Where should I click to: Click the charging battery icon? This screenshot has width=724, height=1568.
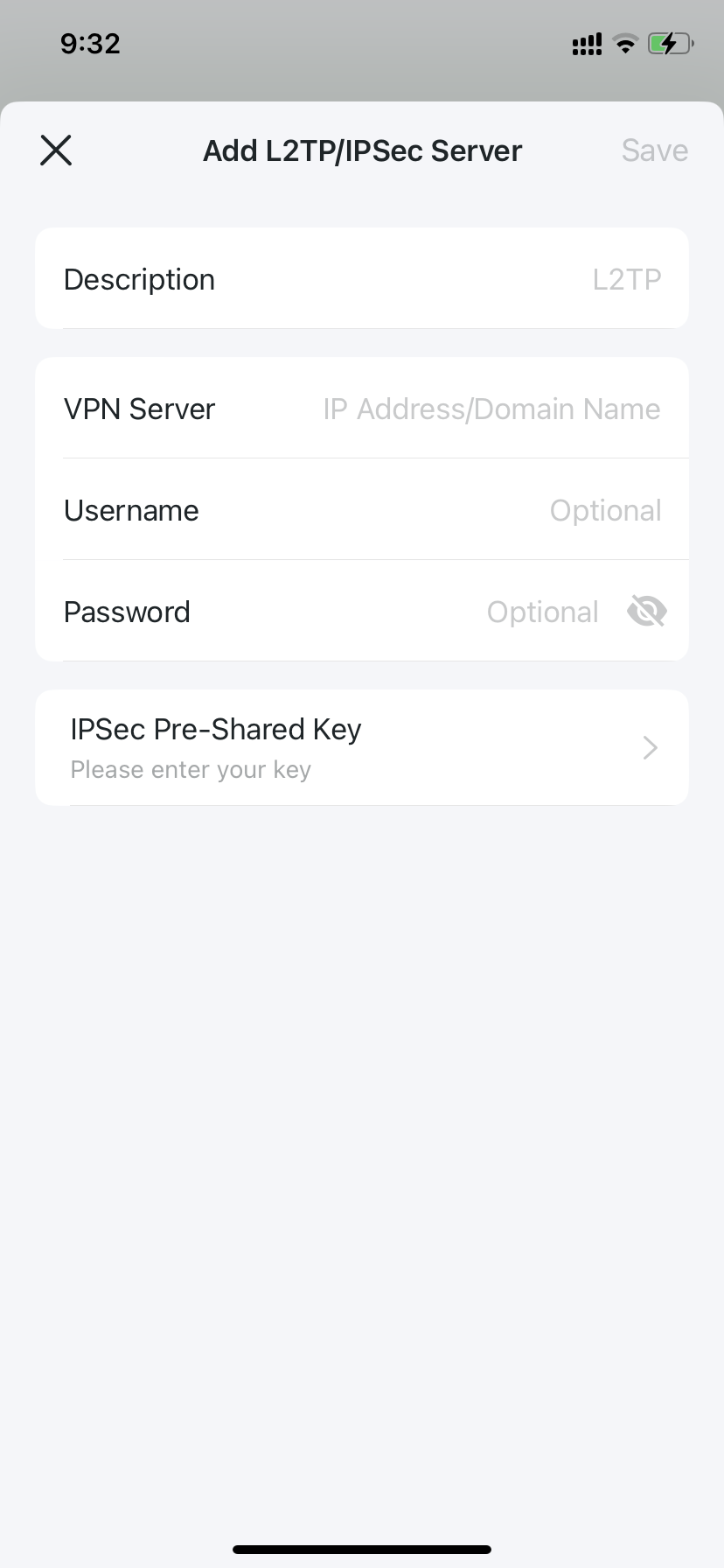coord(670,44)
